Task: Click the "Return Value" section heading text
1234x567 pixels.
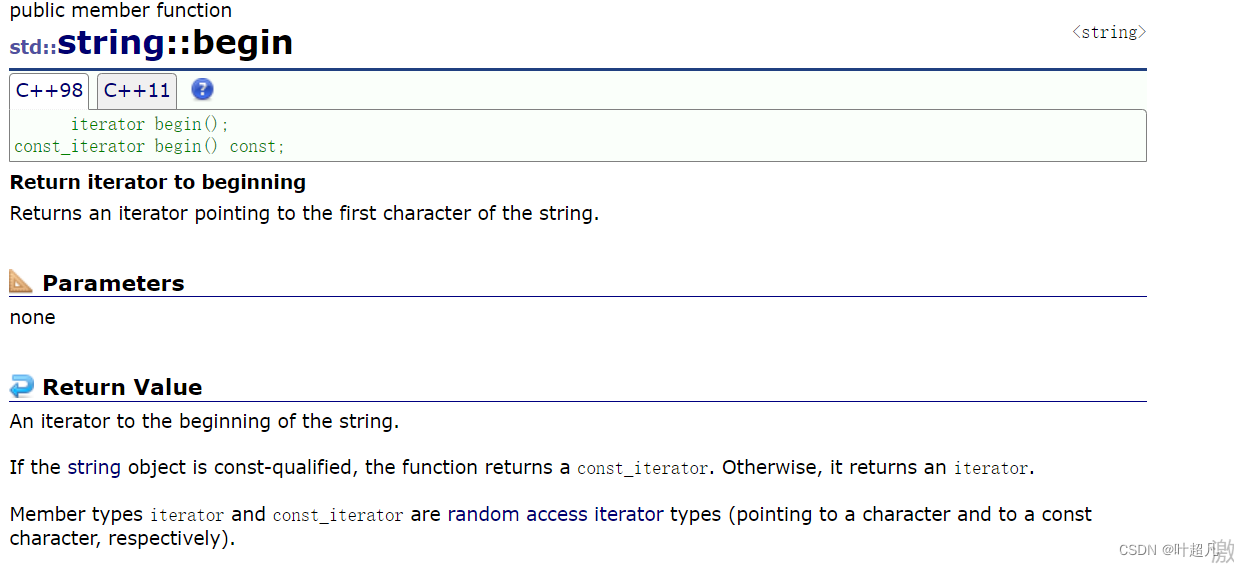Action: [x=122, y=387]
